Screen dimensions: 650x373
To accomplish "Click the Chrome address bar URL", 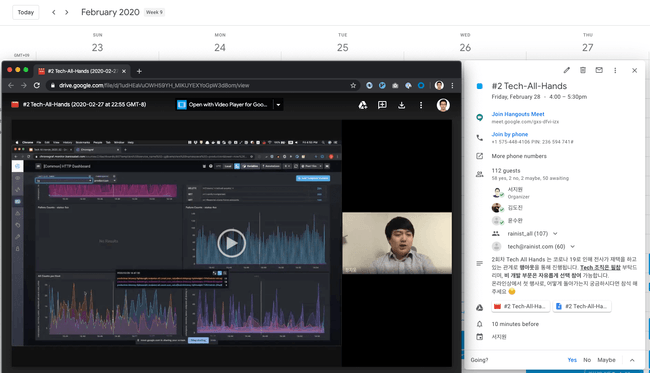I will click(x=154, y=85).
